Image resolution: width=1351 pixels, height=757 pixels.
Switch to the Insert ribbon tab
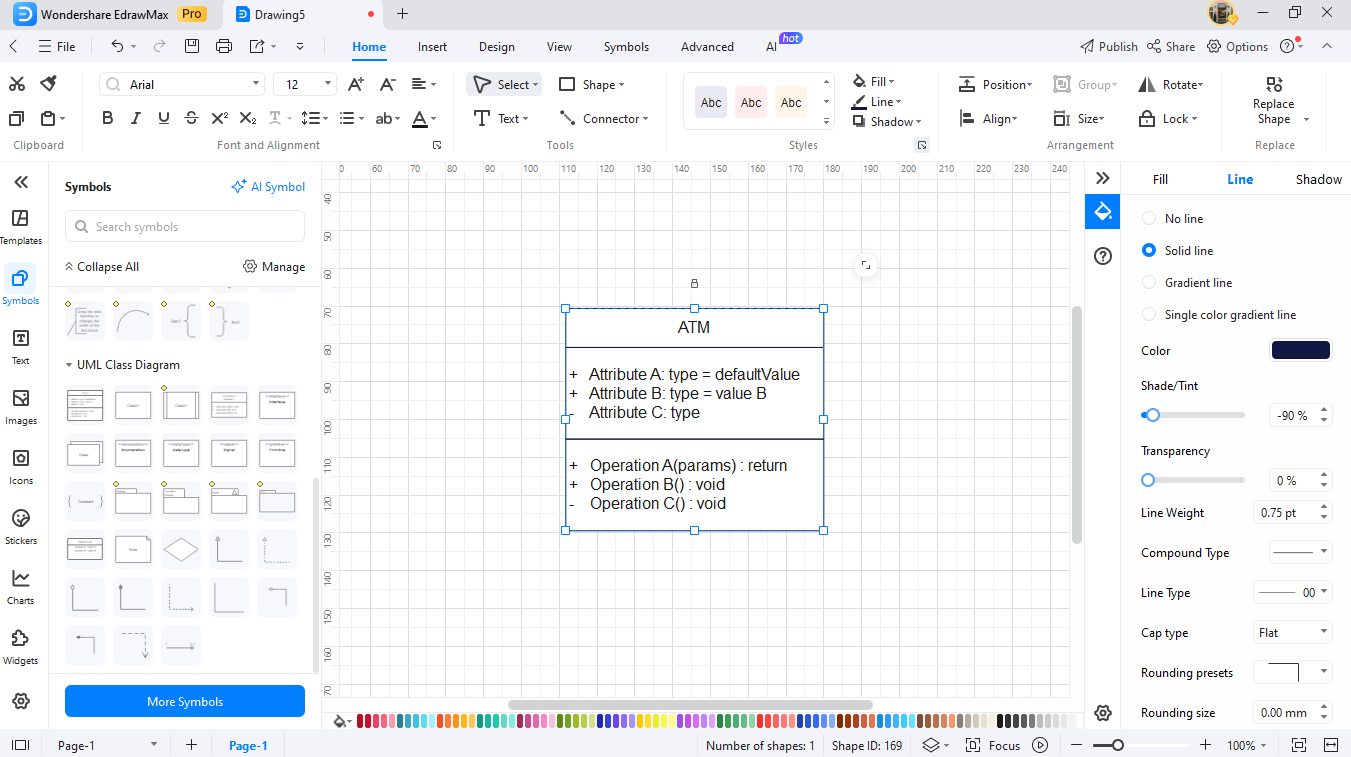pos(432,47)
